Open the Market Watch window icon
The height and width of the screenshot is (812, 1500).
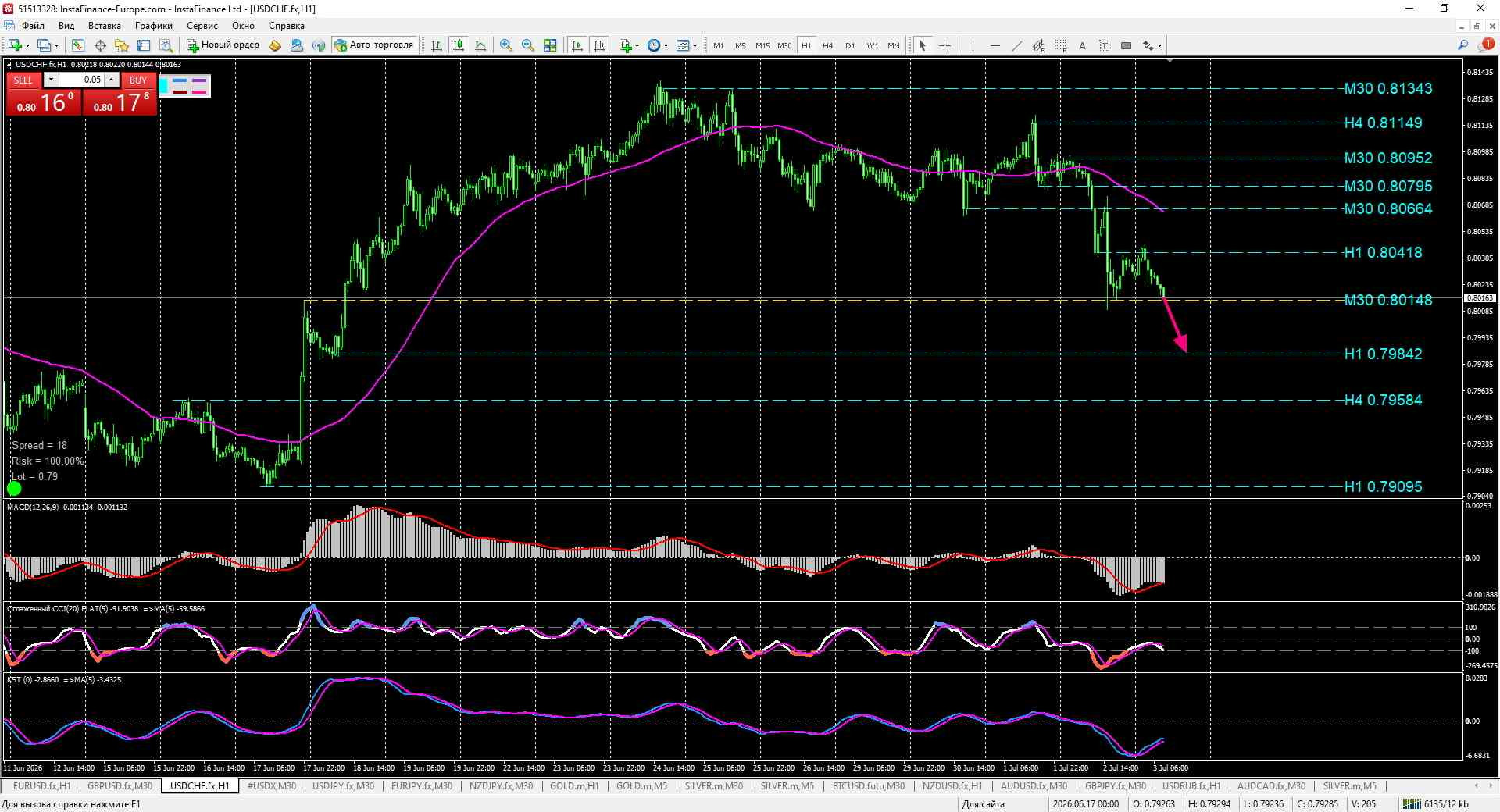tap(78, 45)
